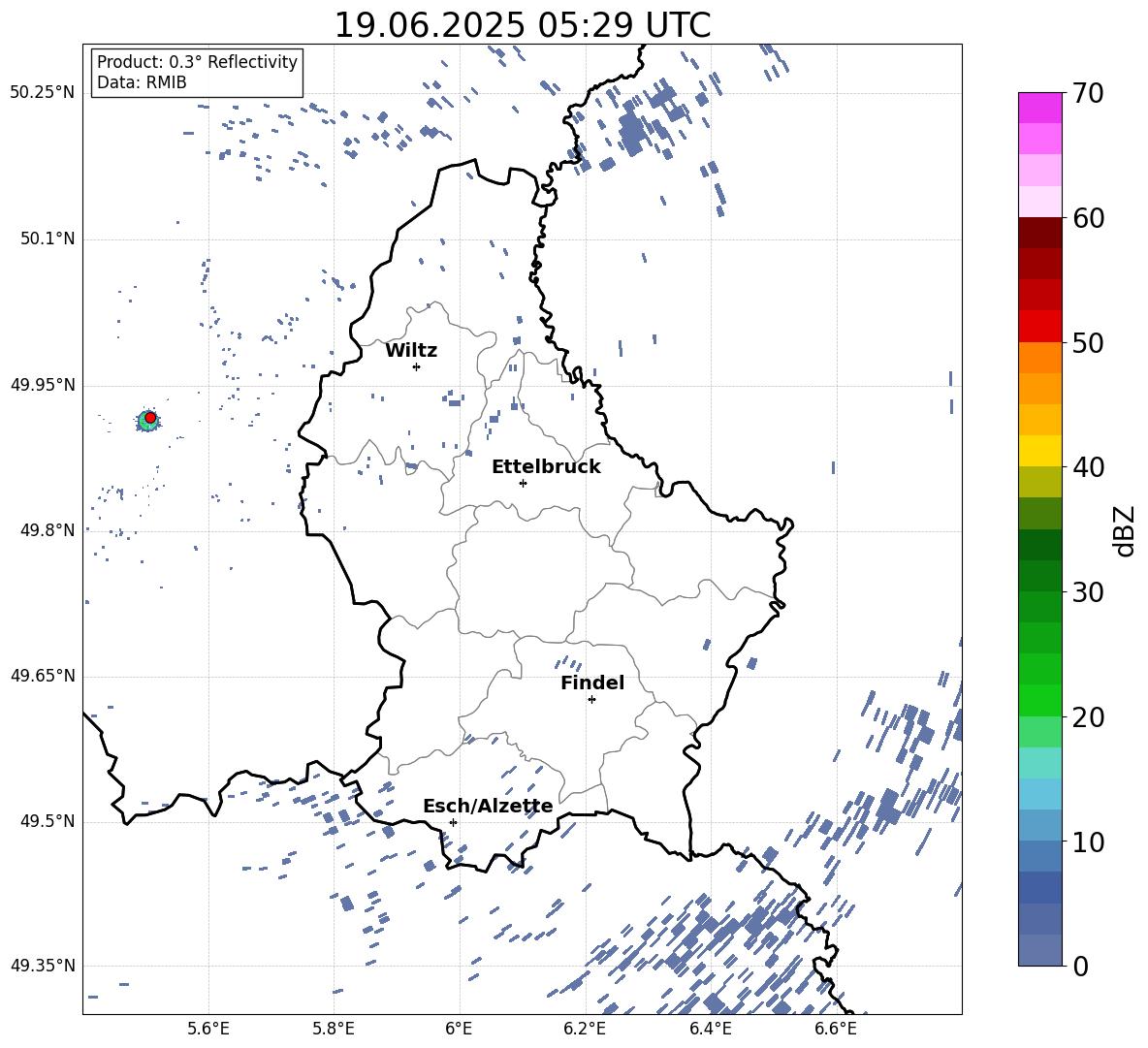
Task: Click the bright red 50 dBZ swatch
Action: pyautogui.click(x=1039, y=326)
